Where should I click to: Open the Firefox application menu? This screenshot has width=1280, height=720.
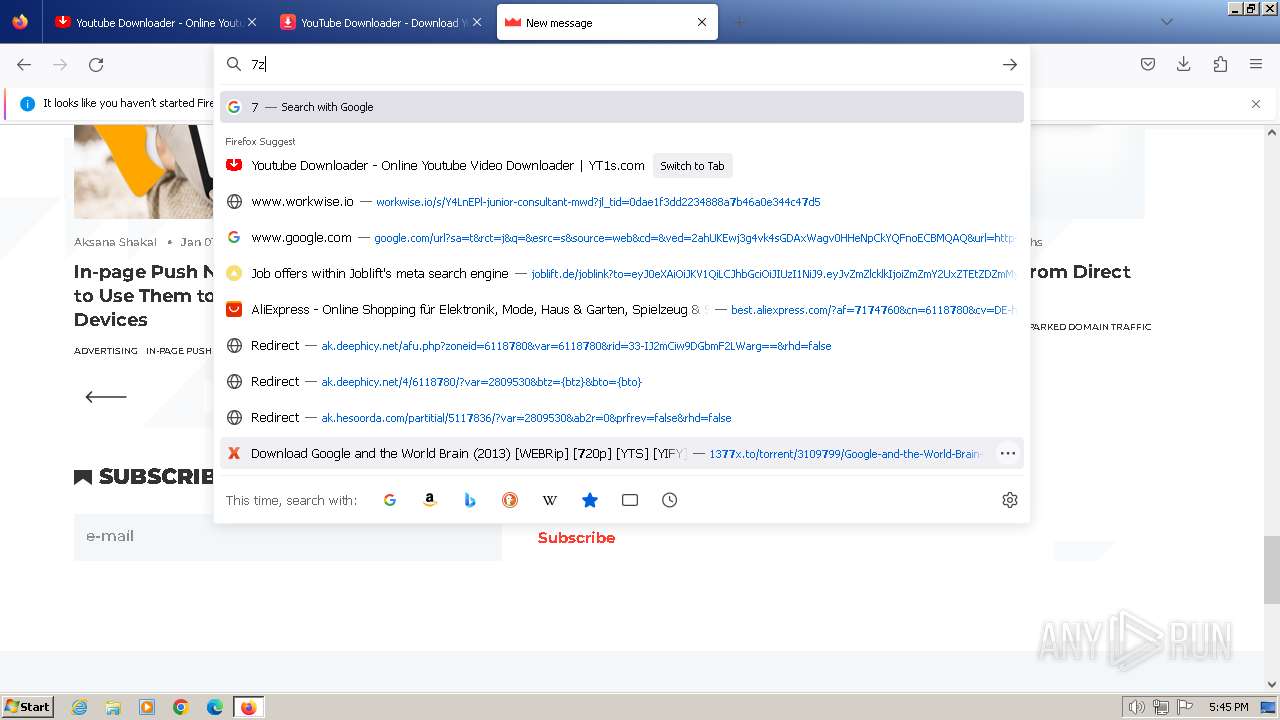click(x=1256, y=64)
